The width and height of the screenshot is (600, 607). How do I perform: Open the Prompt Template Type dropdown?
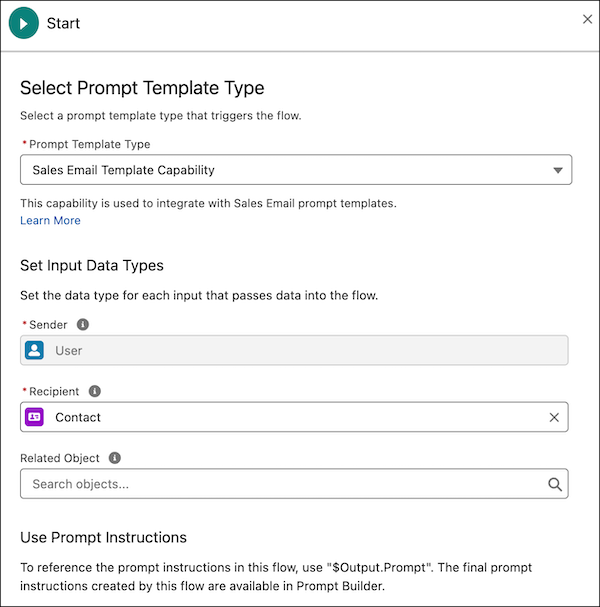pos(296,170)
